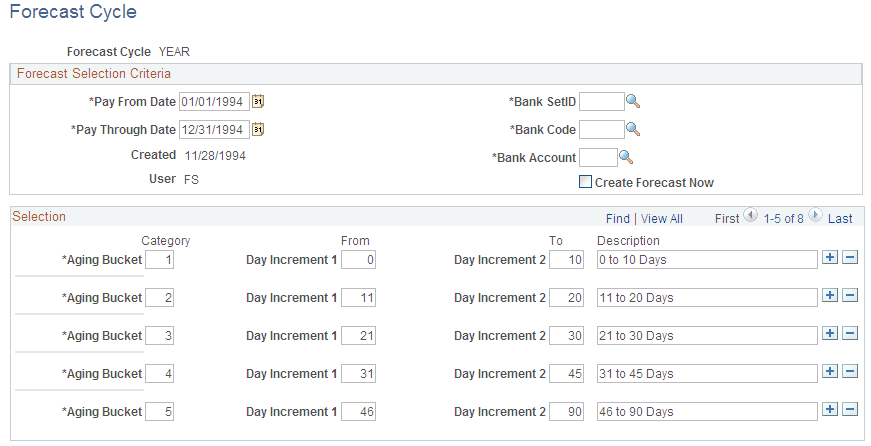Add a row after Aging Bucket 1
This screenshot has height=446, width=871.
[x=830, y=258]
